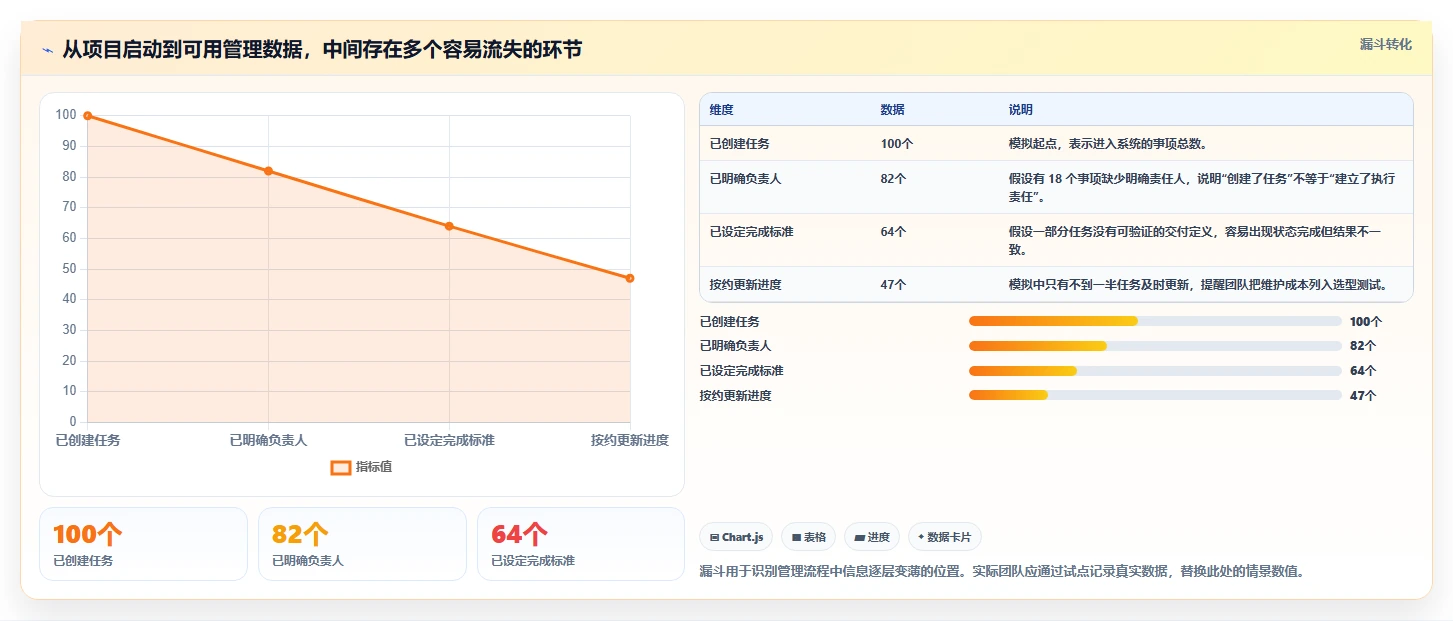
Task: Click the star icon in 数据卡片 chip
Action: pos(921,537)
